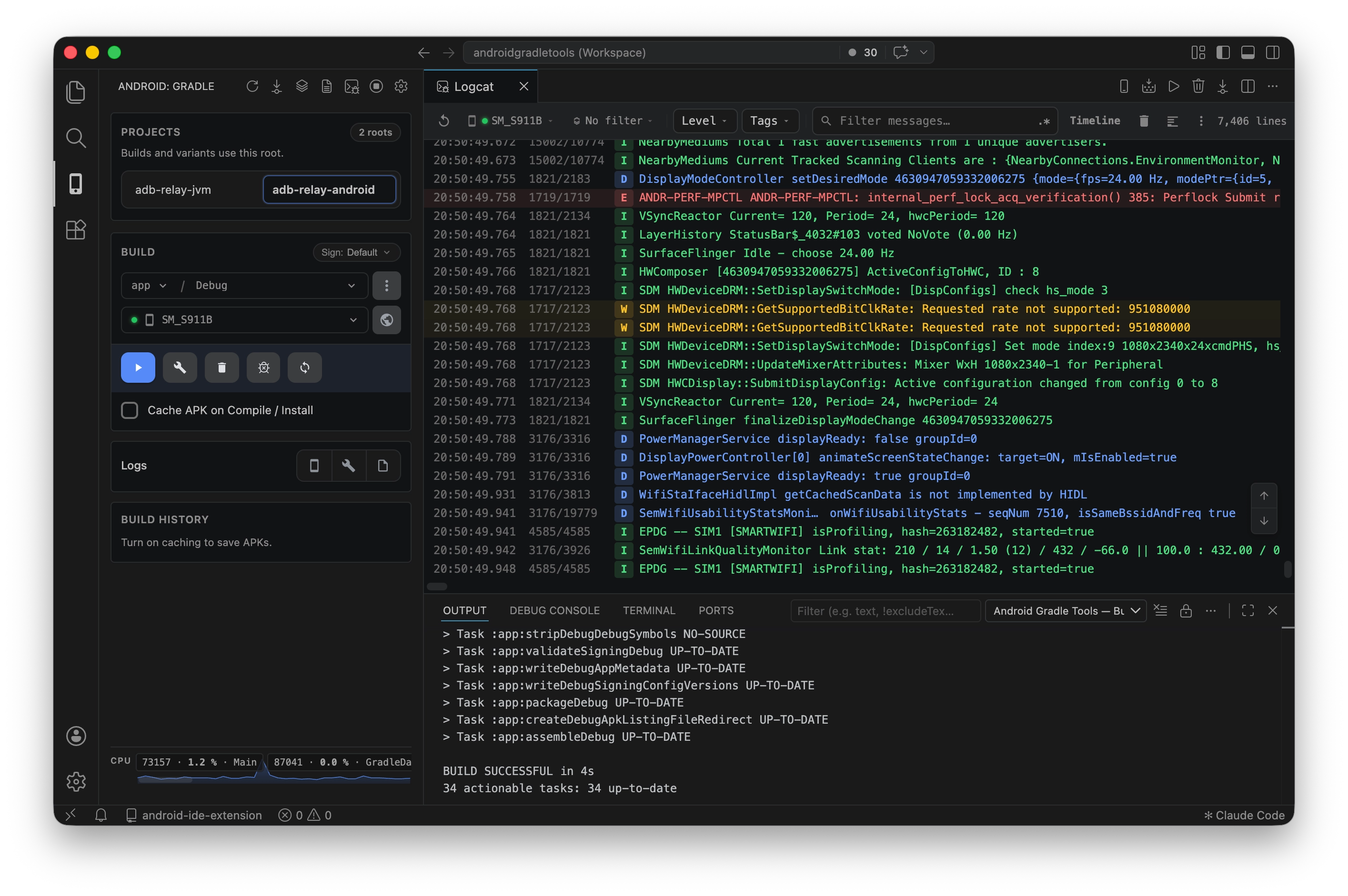Open the Manage gear in activity bar
Image resolution: width=1348 pixels, height=896 pixels.
(x=76, y=781)
